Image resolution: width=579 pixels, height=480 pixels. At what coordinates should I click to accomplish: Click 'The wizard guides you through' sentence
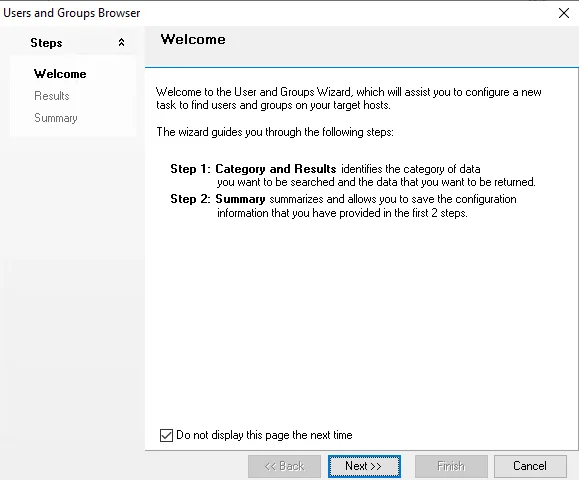[275, 132]
